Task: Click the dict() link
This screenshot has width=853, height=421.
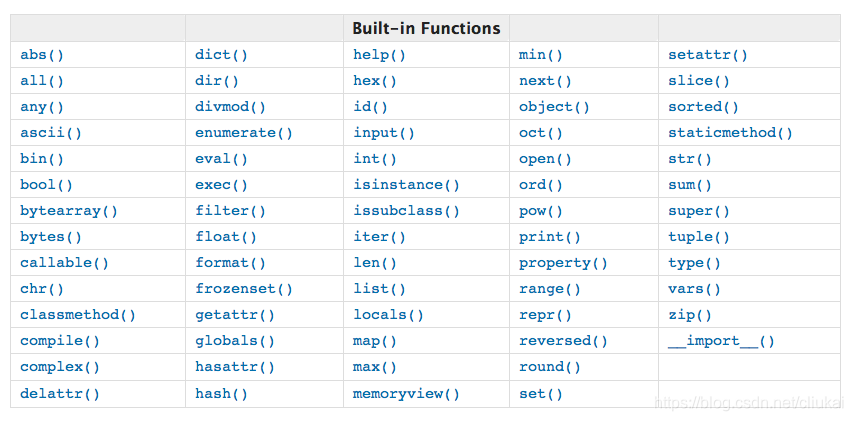Action: [221, 55]
